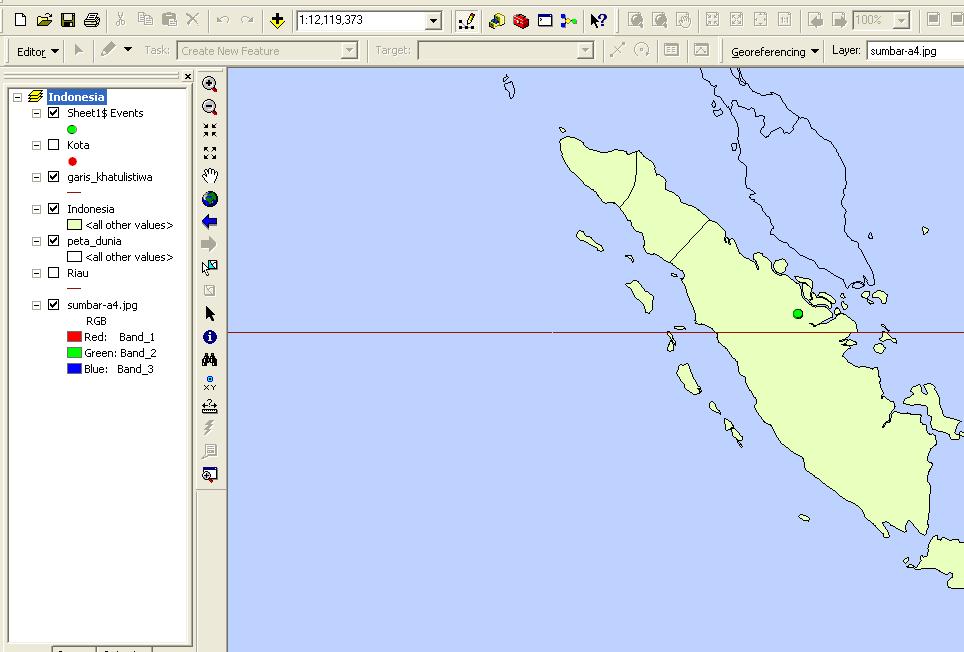964x652 pixels.
Task: Enable the Kota layer checkbox
Action: (54, 145)
